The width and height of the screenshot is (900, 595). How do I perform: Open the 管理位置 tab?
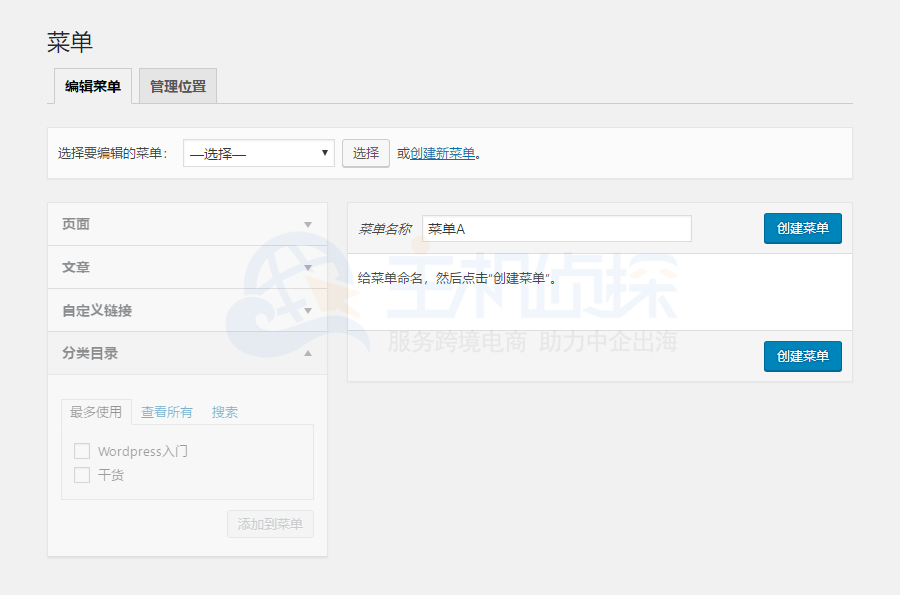tap(178, 87)
